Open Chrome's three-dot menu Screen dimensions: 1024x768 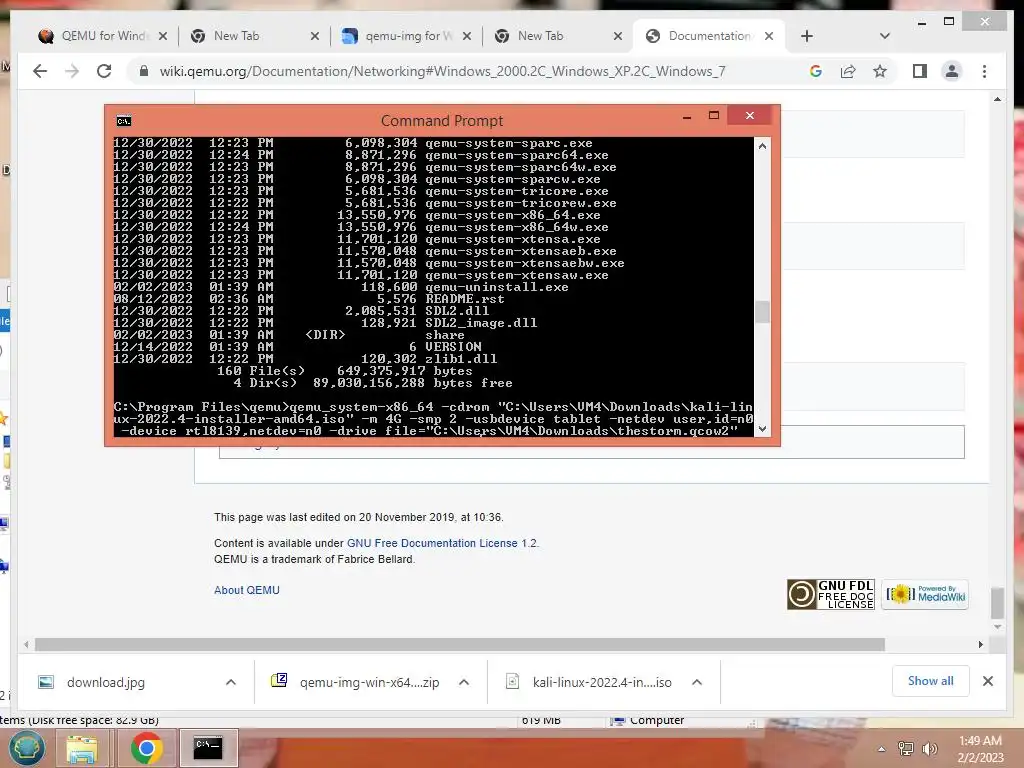pyautogui.click(x=984, y=71)
